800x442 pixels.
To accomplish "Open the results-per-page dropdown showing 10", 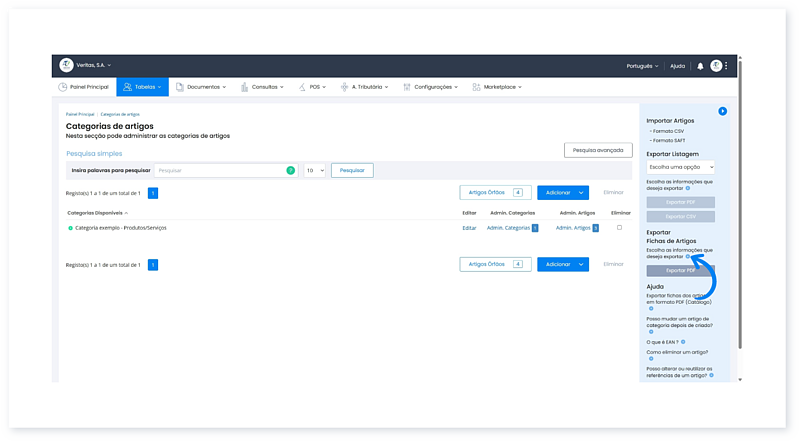I will point(315,171).
